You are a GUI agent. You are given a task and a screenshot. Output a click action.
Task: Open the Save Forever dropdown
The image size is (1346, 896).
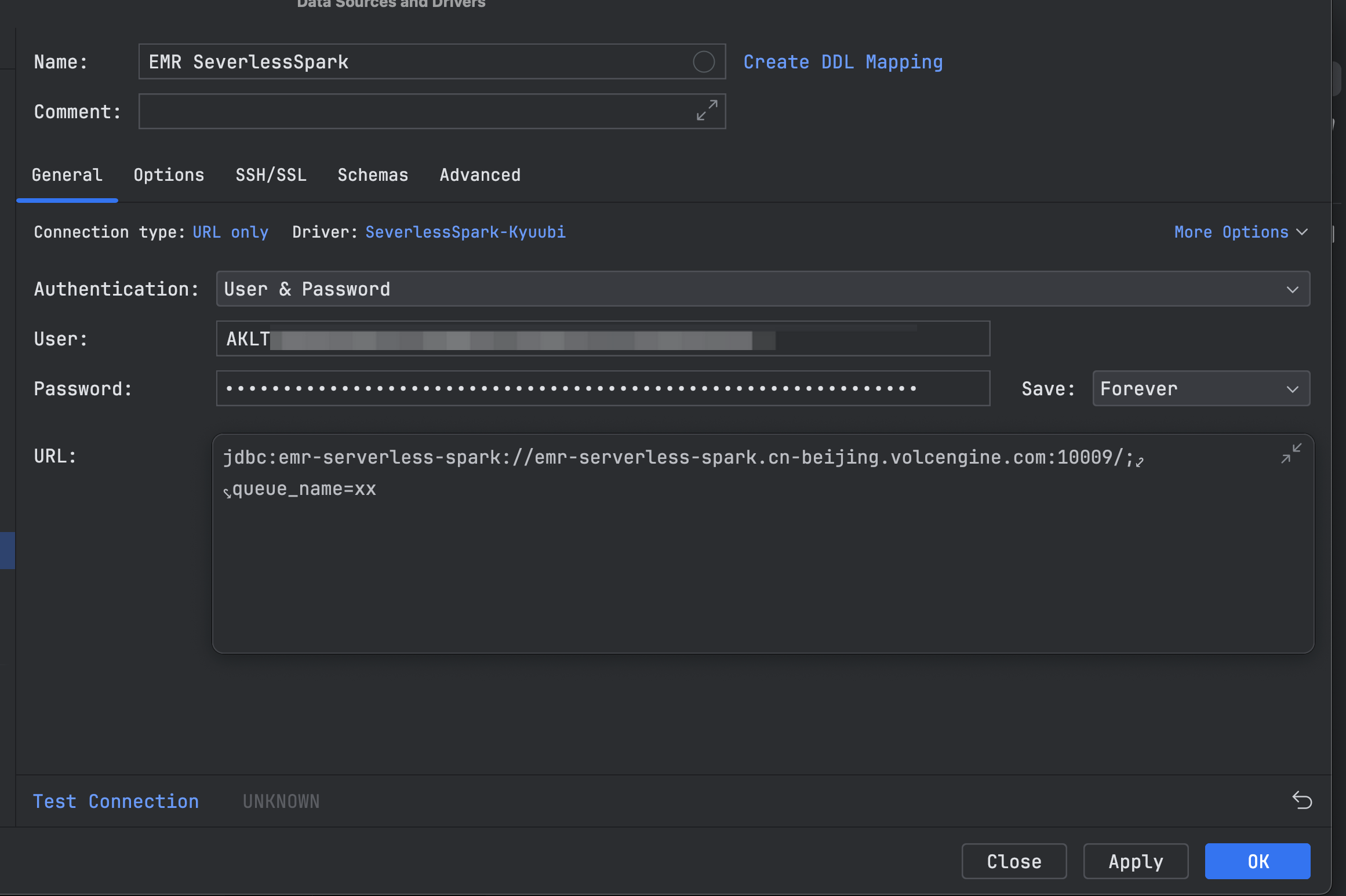pos(1201,388)
